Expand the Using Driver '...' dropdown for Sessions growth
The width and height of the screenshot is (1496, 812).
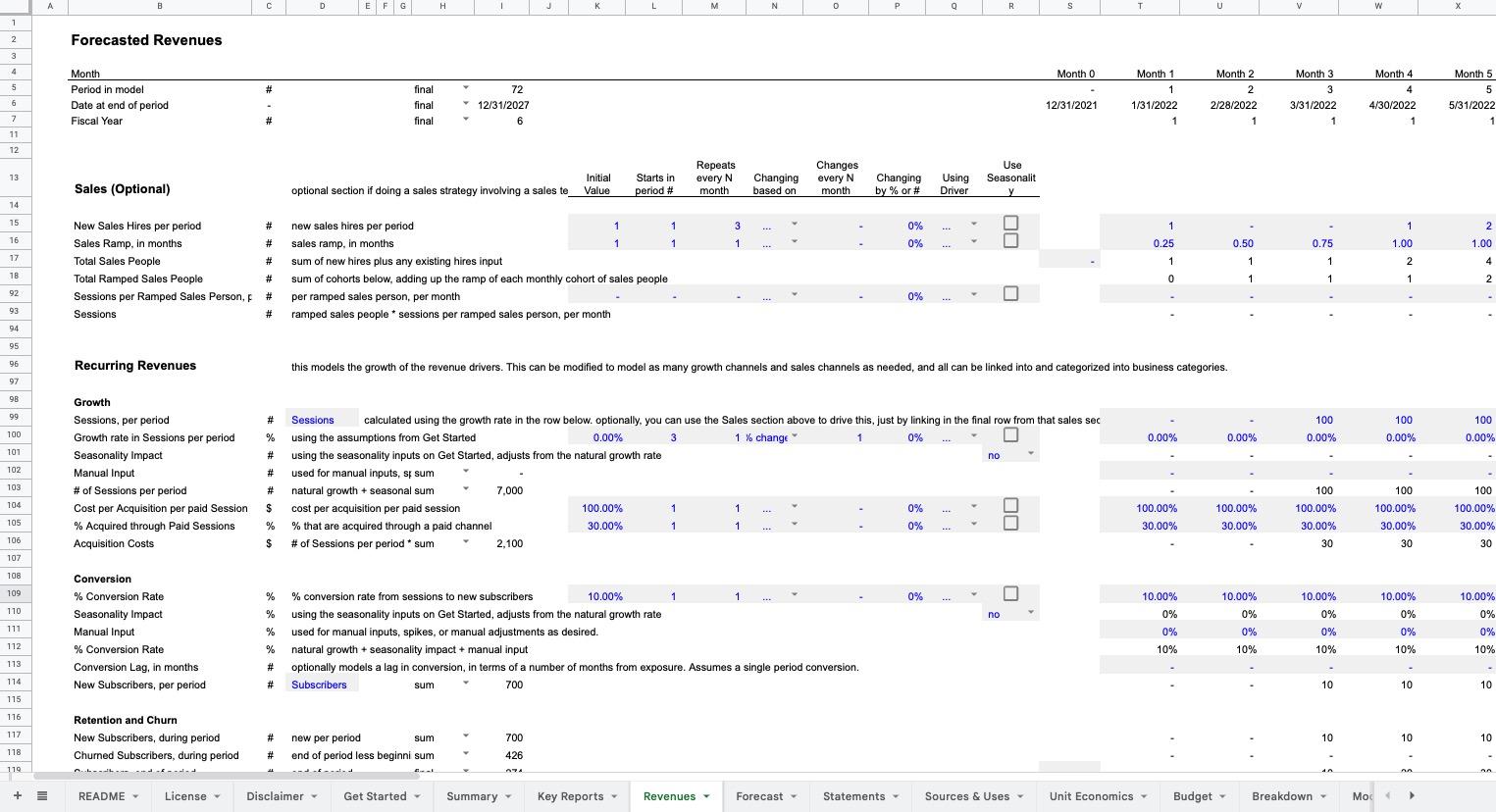coord(972,434)
